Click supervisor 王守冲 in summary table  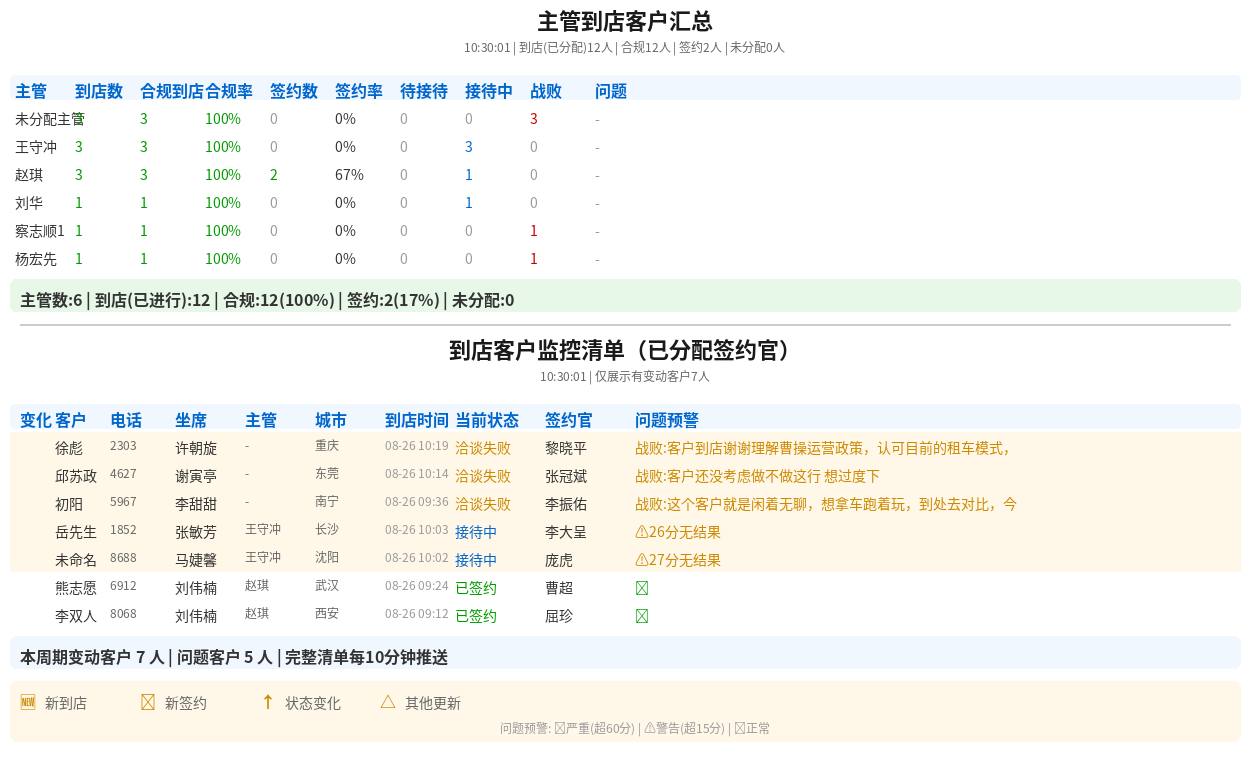(x=36, y=147)
